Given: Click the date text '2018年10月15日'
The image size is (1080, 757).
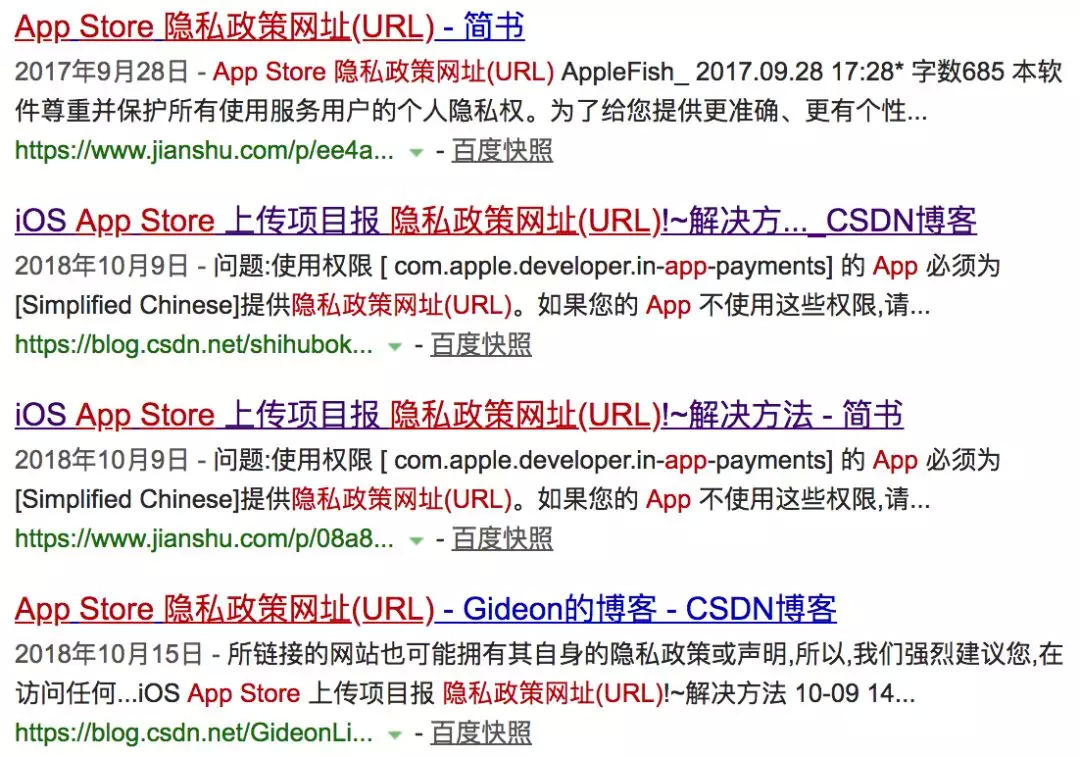Looking at the screenshot, I should (109, 654).
